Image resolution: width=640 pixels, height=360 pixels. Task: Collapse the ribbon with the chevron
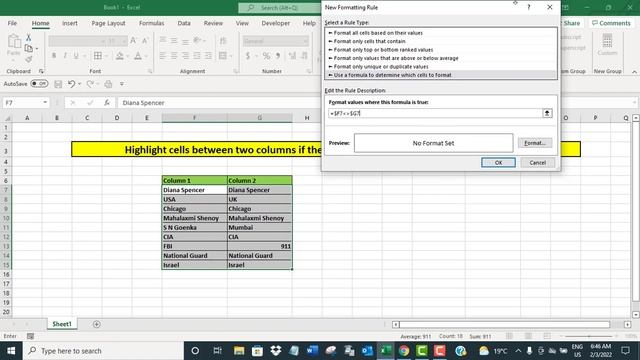point(634,72)
